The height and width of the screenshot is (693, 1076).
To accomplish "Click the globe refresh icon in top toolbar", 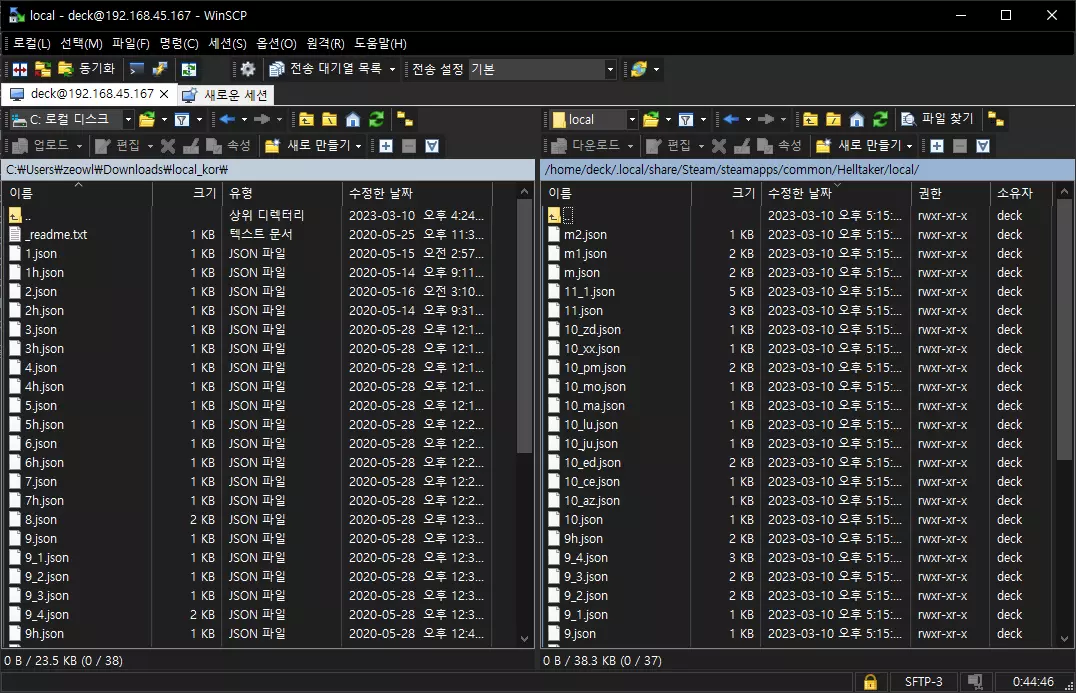I will (638, 69).
